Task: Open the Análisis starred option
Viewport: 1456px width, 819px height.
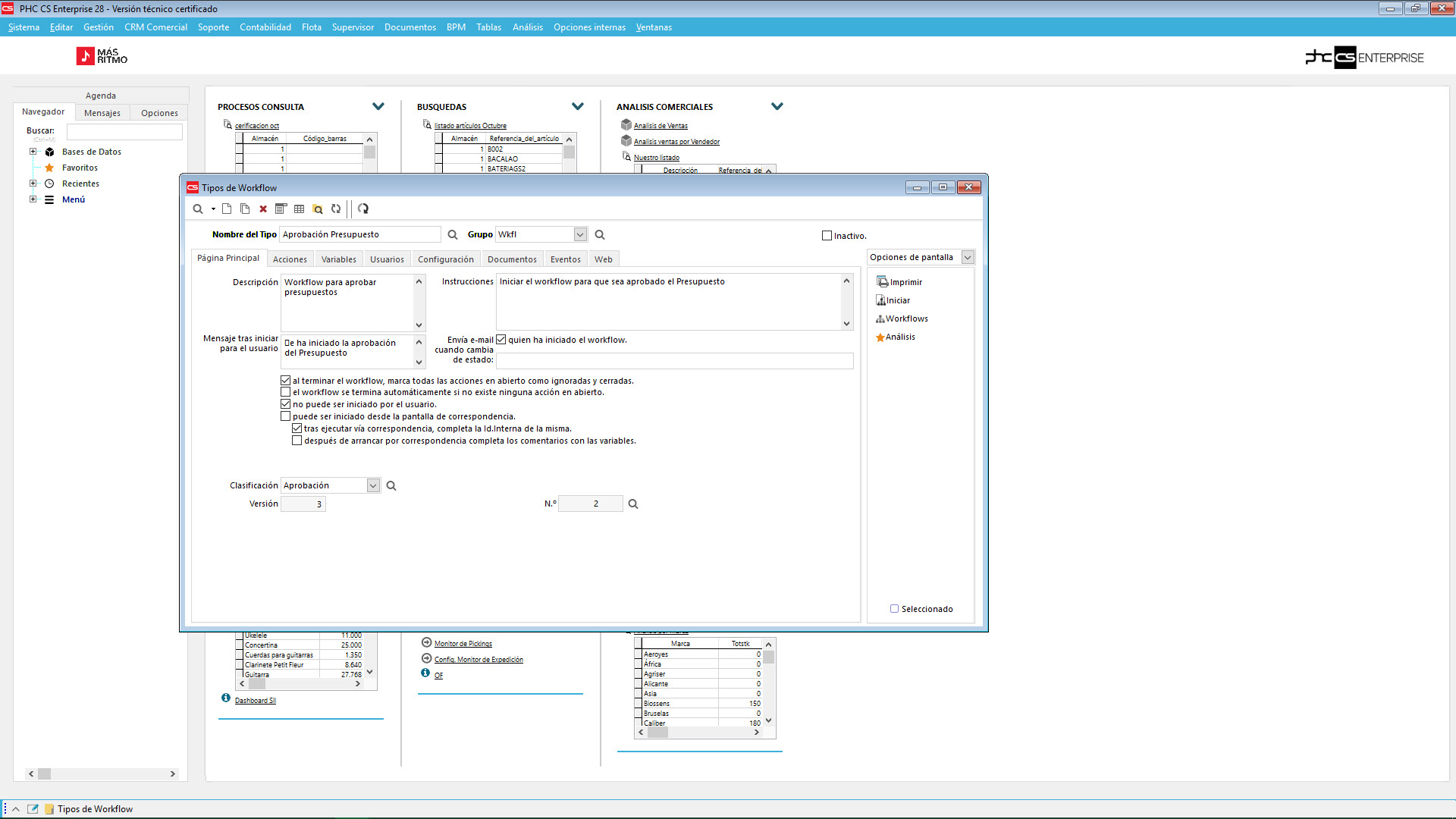Action: click(896, 337)
